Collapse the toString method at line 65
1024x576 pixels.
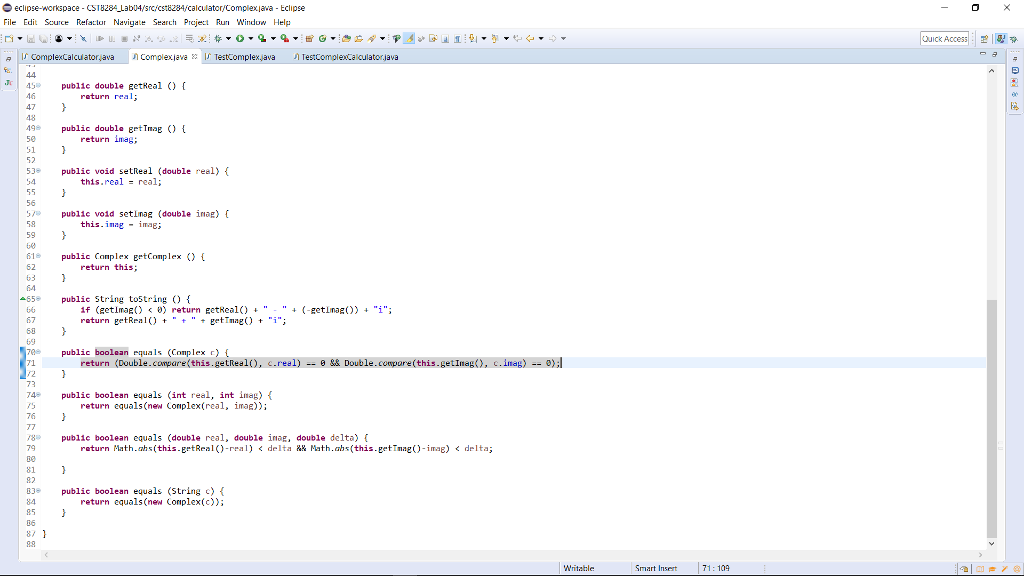39,299
